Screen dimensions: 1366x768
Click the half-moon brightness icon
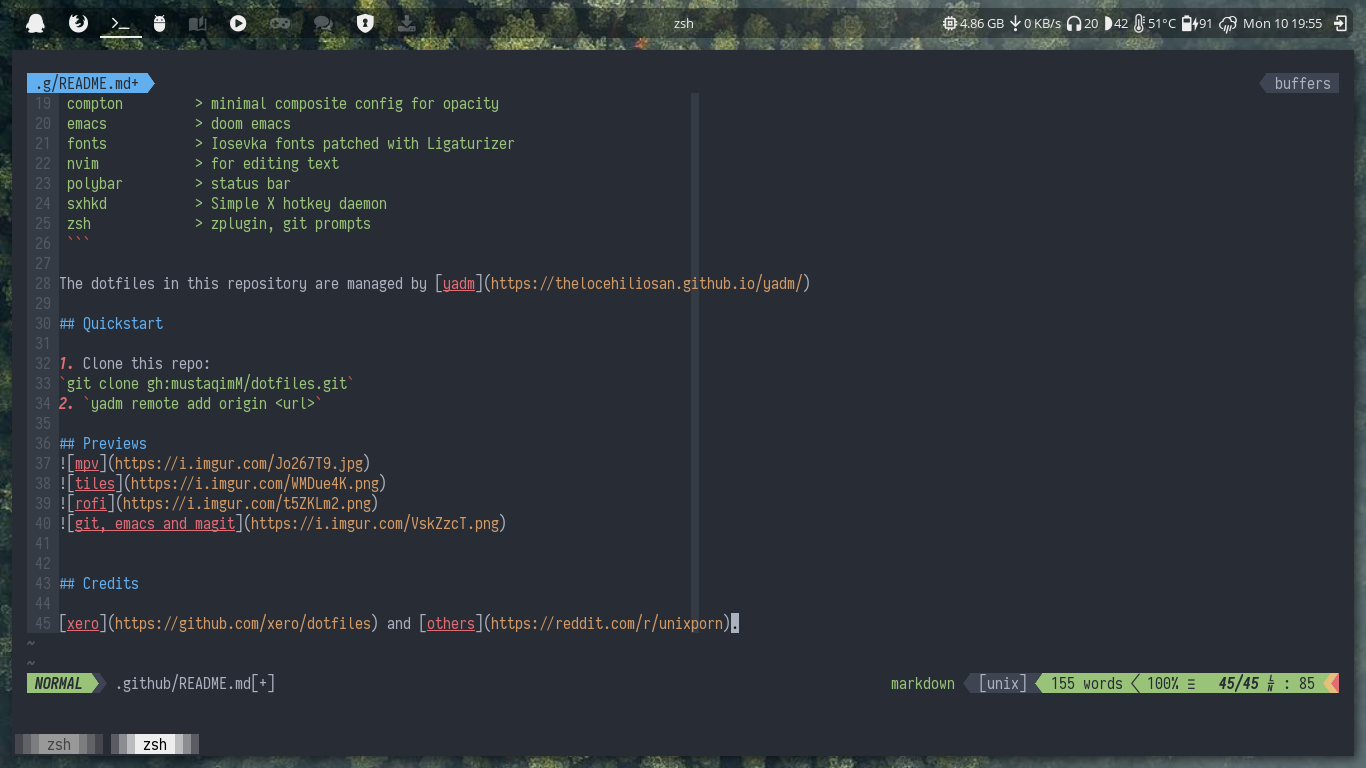(1108, 23)
